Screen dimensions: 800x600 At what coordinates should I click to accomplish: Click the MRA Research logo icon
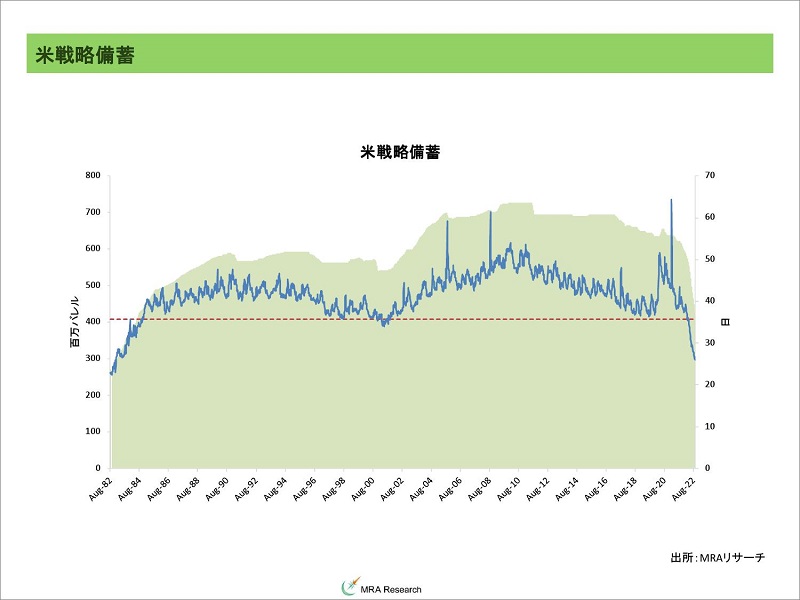(351, 587)
